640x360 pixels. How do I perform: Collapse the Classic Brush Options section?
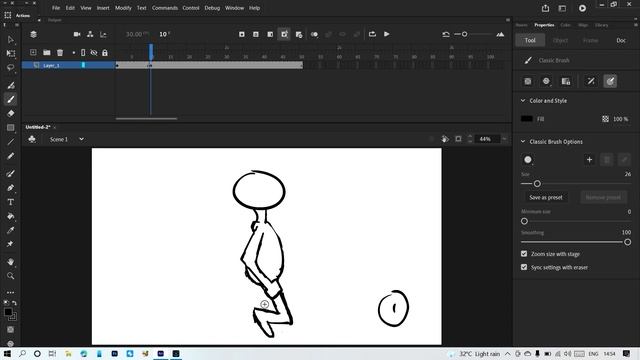point(523,142)
